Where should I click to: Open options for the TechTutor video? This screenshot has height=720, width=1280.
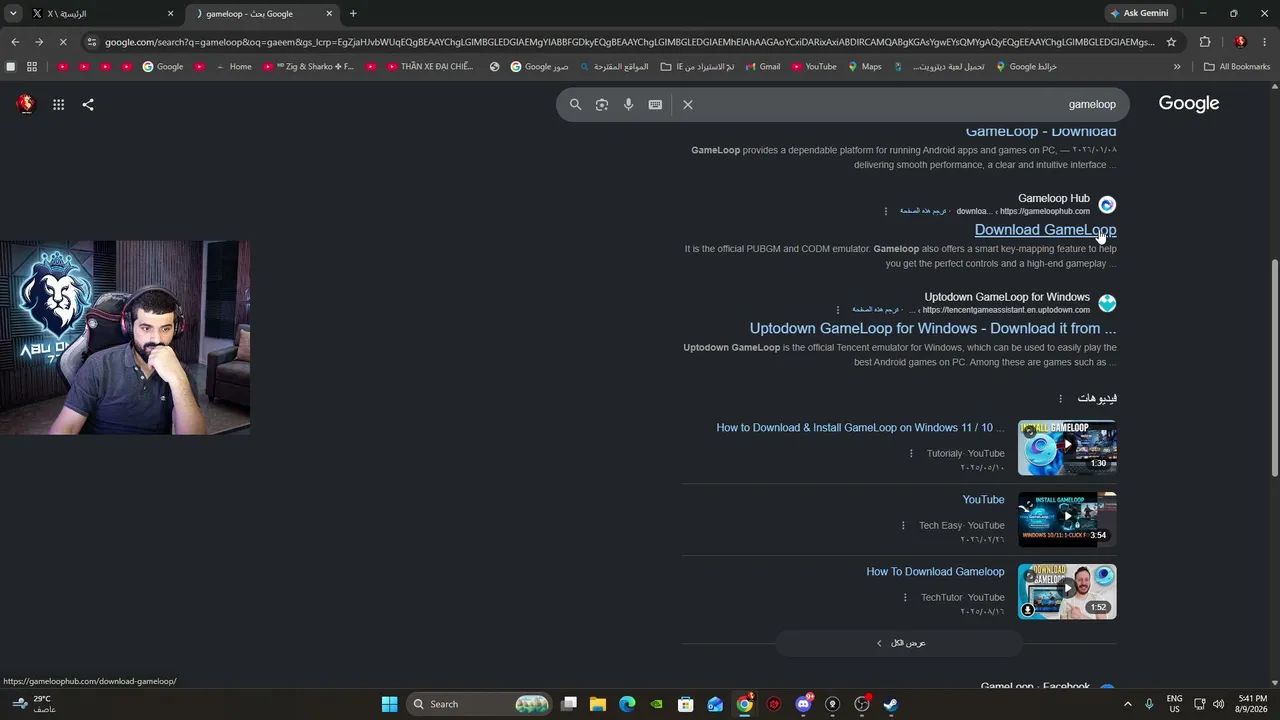pyautogui.click(x=905, y=597)
